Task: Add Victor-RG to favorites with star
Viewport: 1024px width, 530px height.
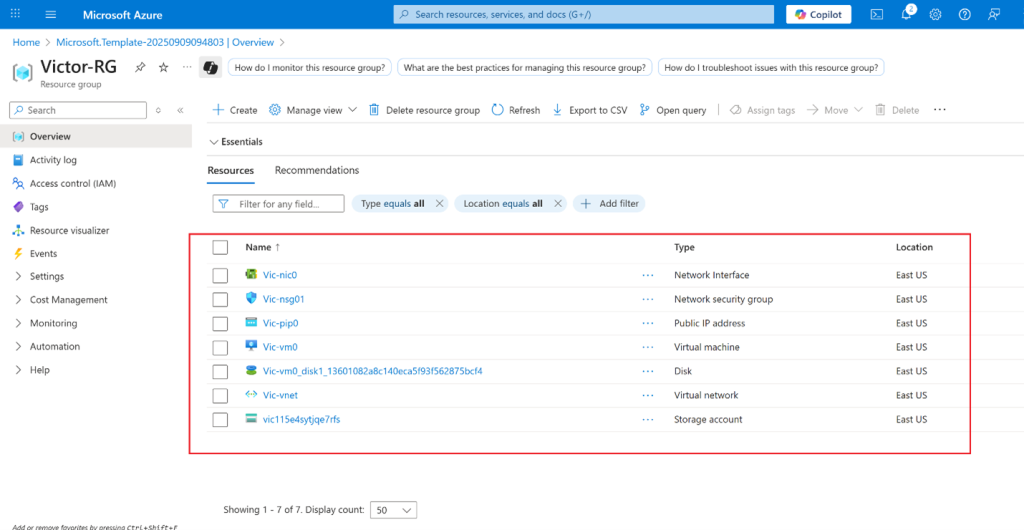Action: (x=164, y=67)
